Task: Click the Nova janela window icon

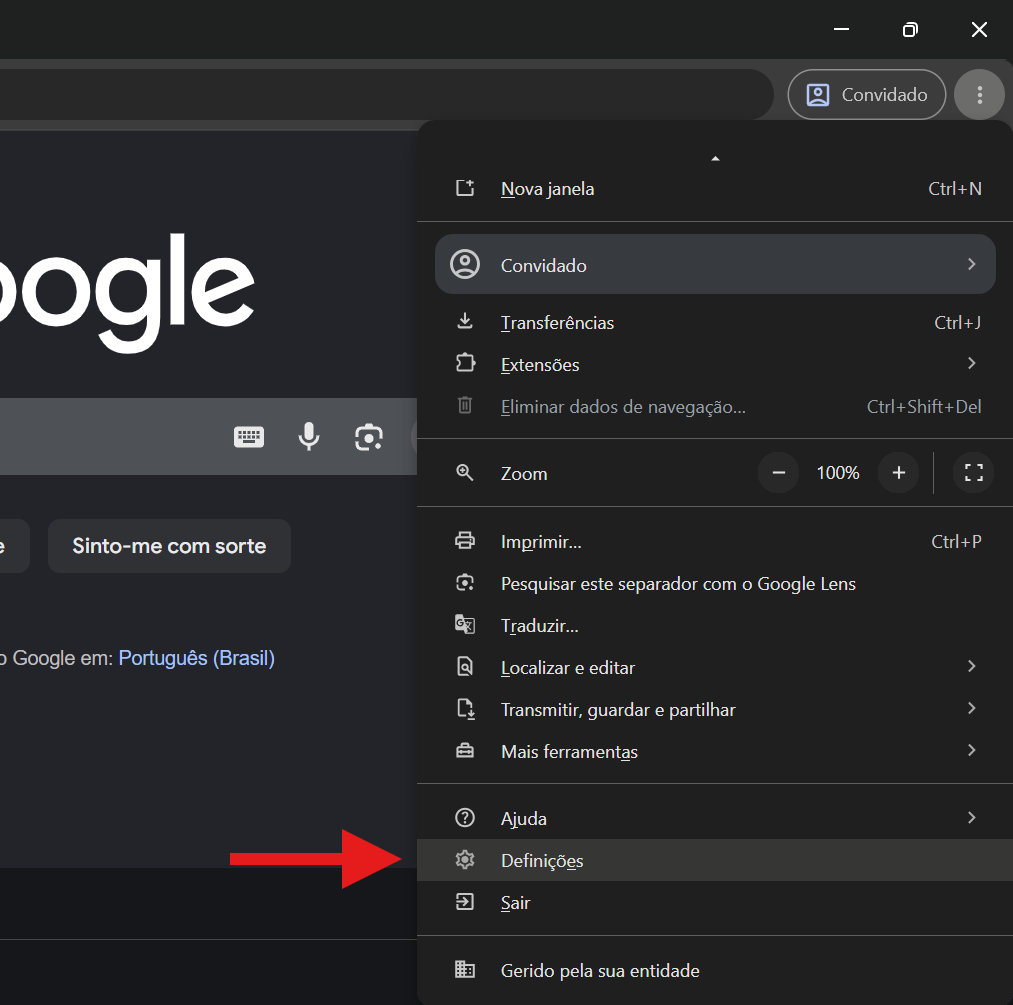Action: pos(465,188)
